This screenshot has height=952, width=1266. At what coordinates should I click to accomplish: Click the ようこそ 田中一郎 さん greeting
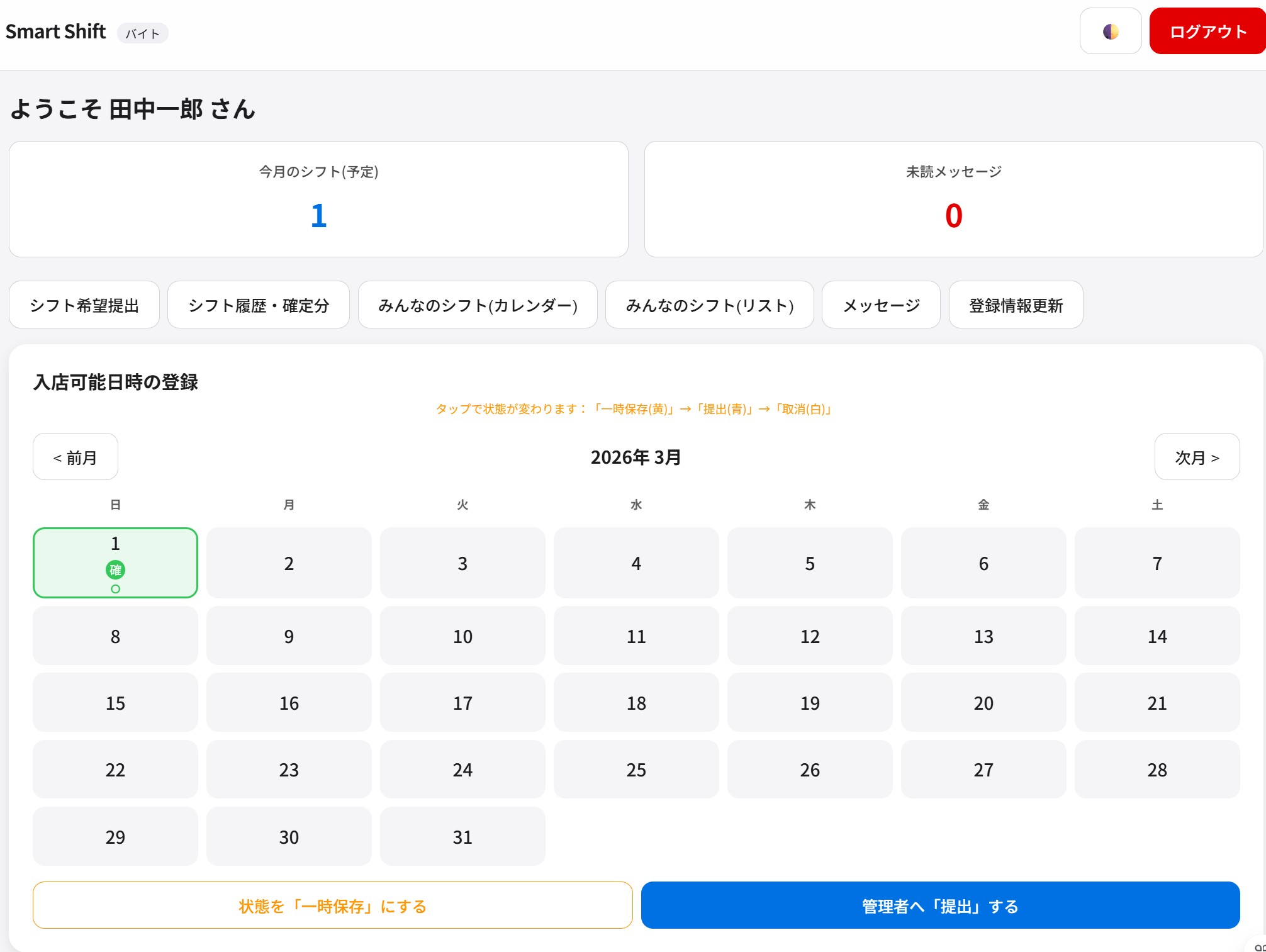coord(133,109)
